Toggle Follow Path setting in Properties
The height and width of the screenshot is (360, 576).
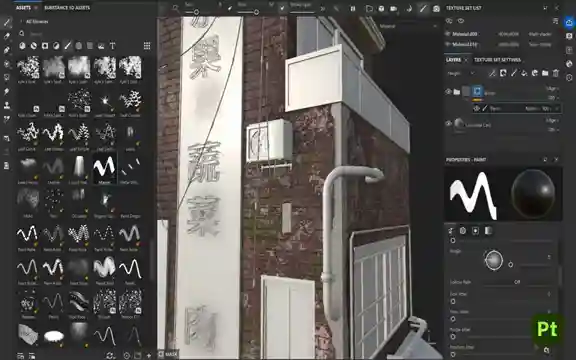[517, 282]
